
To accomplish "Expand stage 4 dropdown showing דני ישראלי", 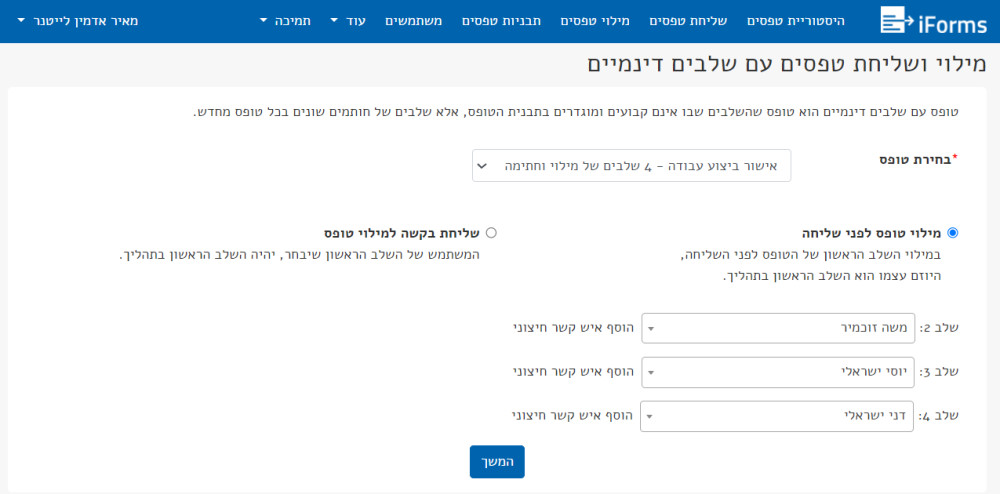I will click(777, 416).
